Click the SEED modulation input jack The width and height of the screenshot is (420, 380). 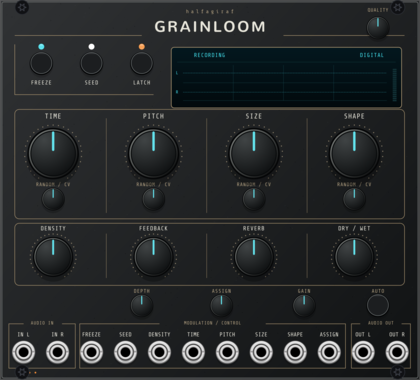(x=125, y=352)
